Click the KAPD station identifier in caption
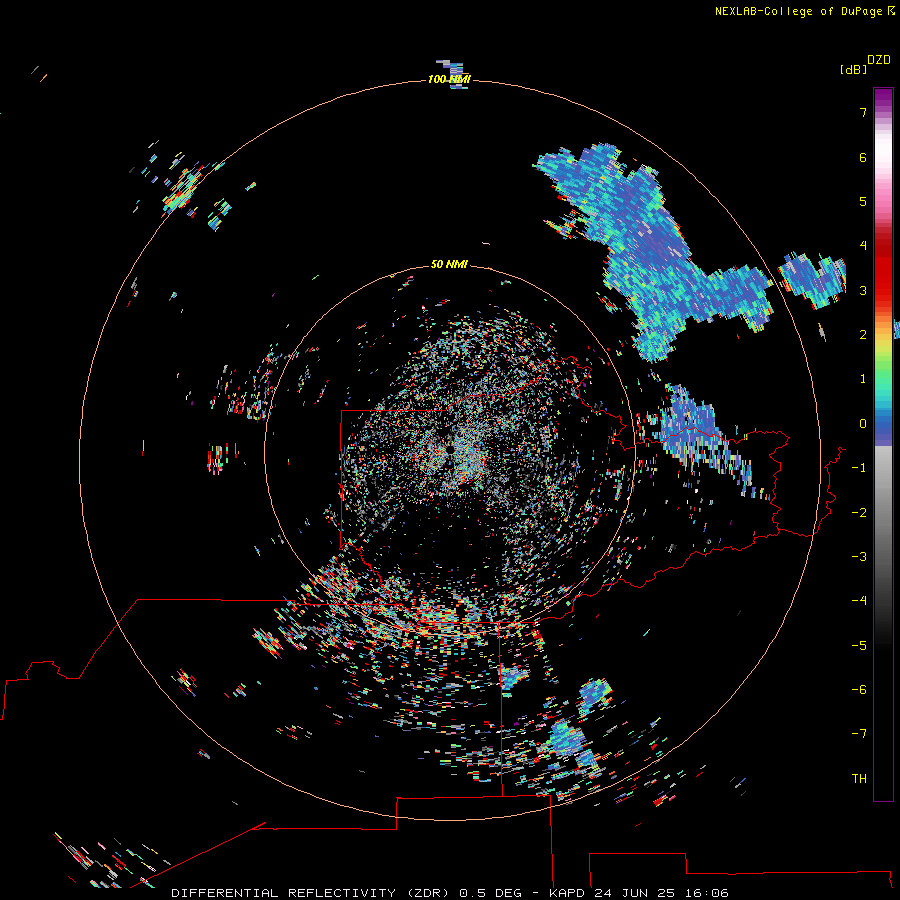 point(567,893)
